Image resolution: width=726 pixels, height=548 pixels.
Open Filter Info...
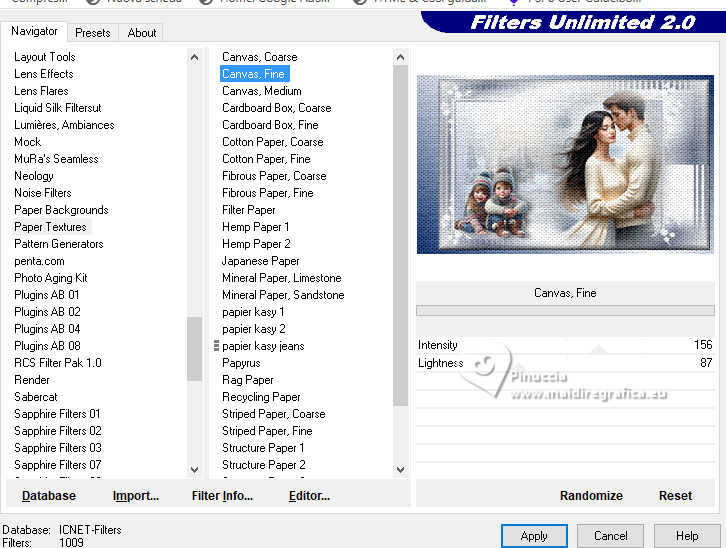[222, 496]
